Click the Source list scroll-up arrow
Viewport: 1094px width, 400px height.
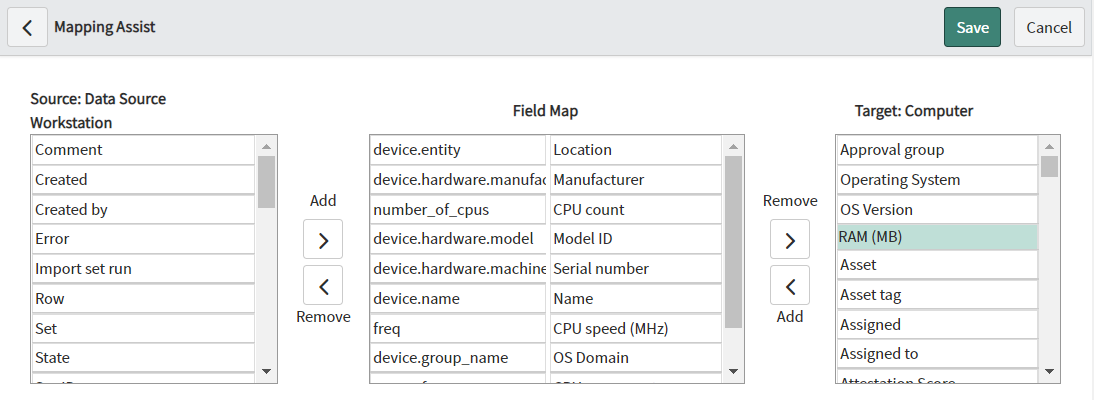pyautogui.click(x=266, y=147)
